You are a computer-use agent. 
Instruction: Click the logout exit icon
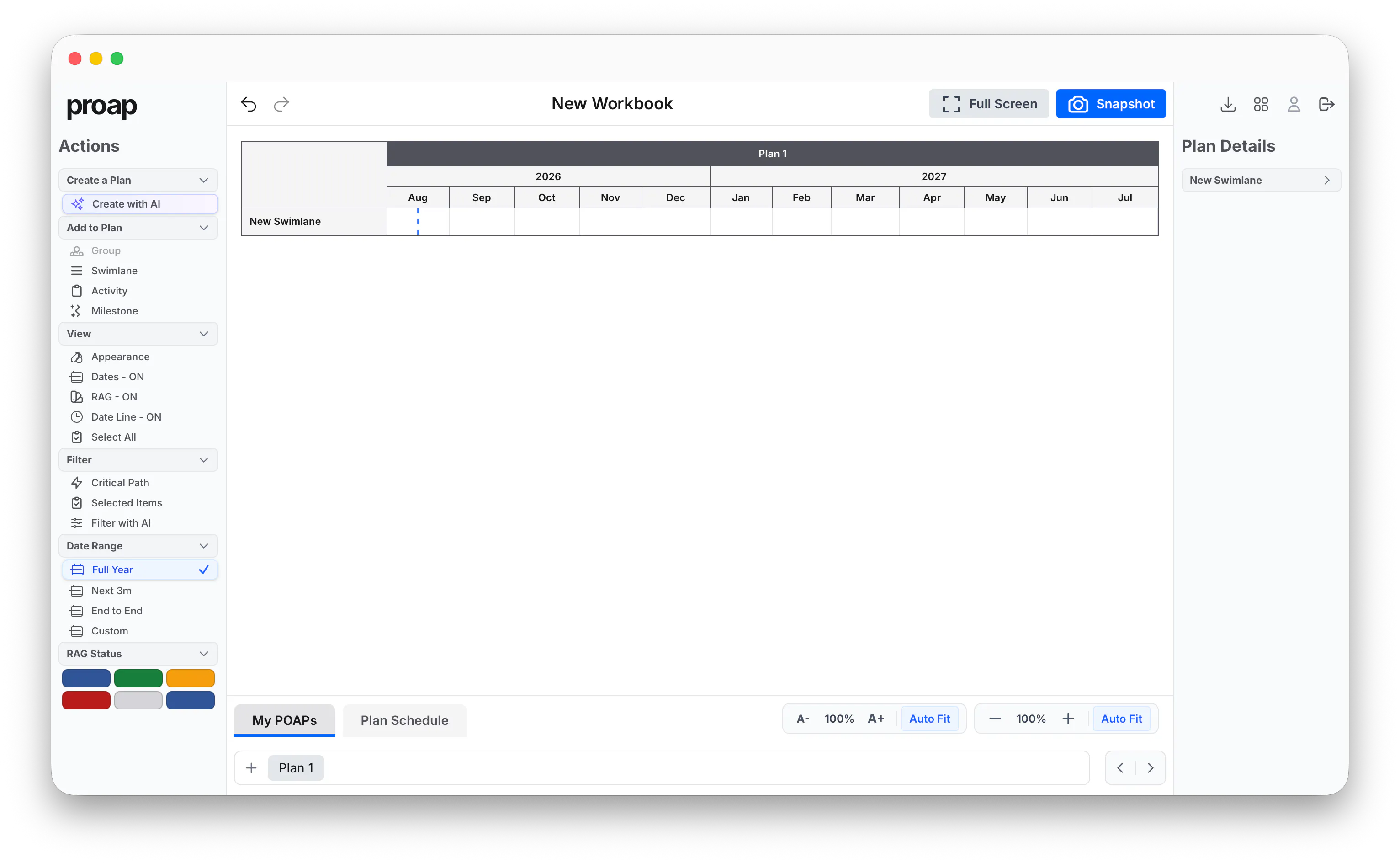pos(1326,105)
